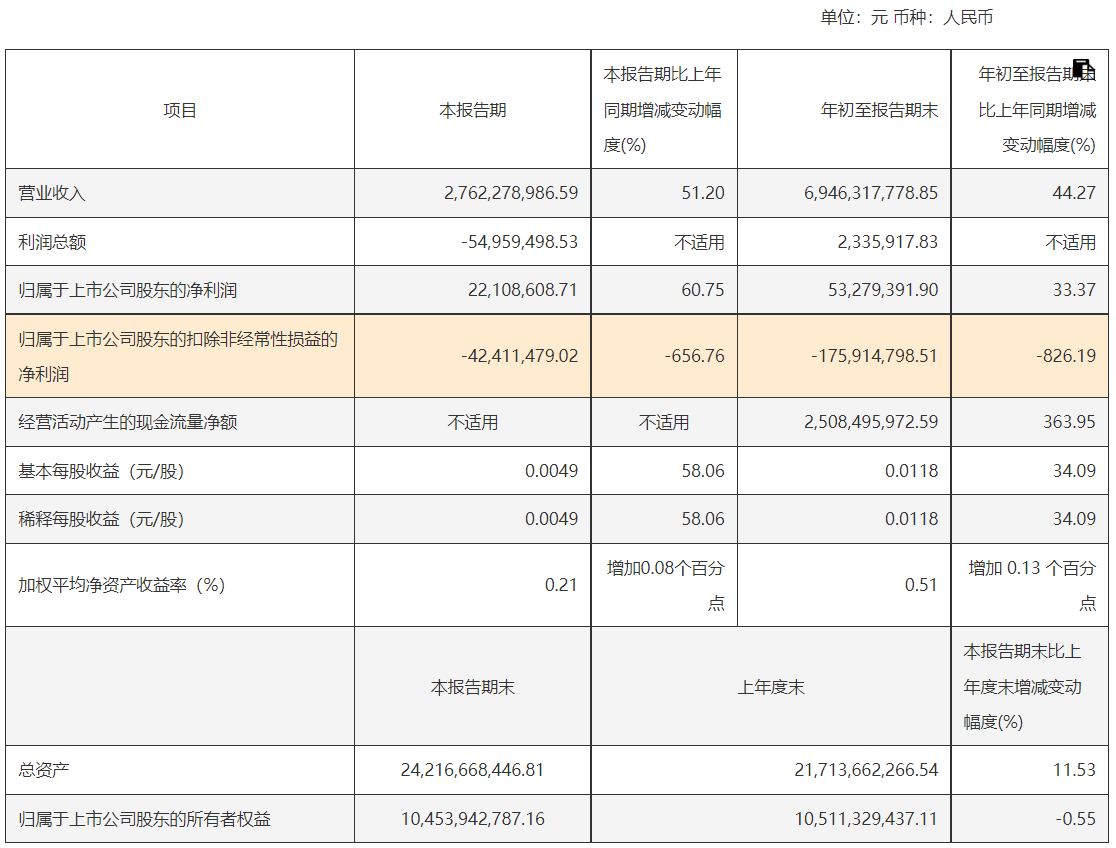Click value 6,946,317,778.85
Image resolution: width=1116 pixels, height=848 pixels.
871,193
